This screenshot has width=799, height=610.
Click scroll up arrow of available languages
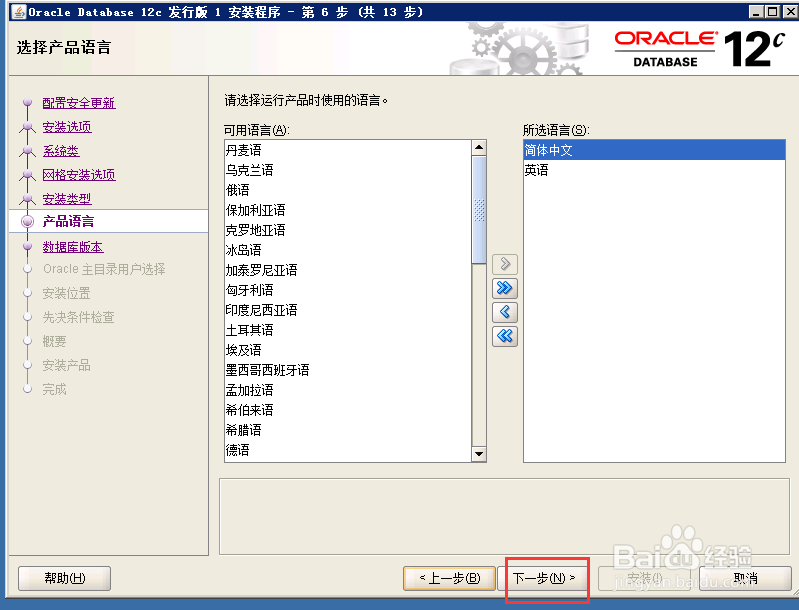coord(479,148)
